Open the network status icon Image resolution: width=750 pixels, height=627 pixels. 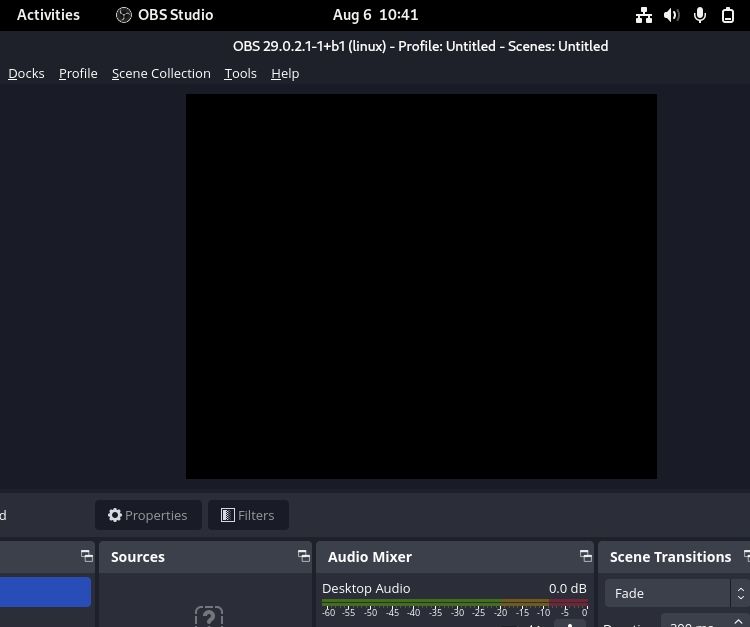tap(644, 15)
